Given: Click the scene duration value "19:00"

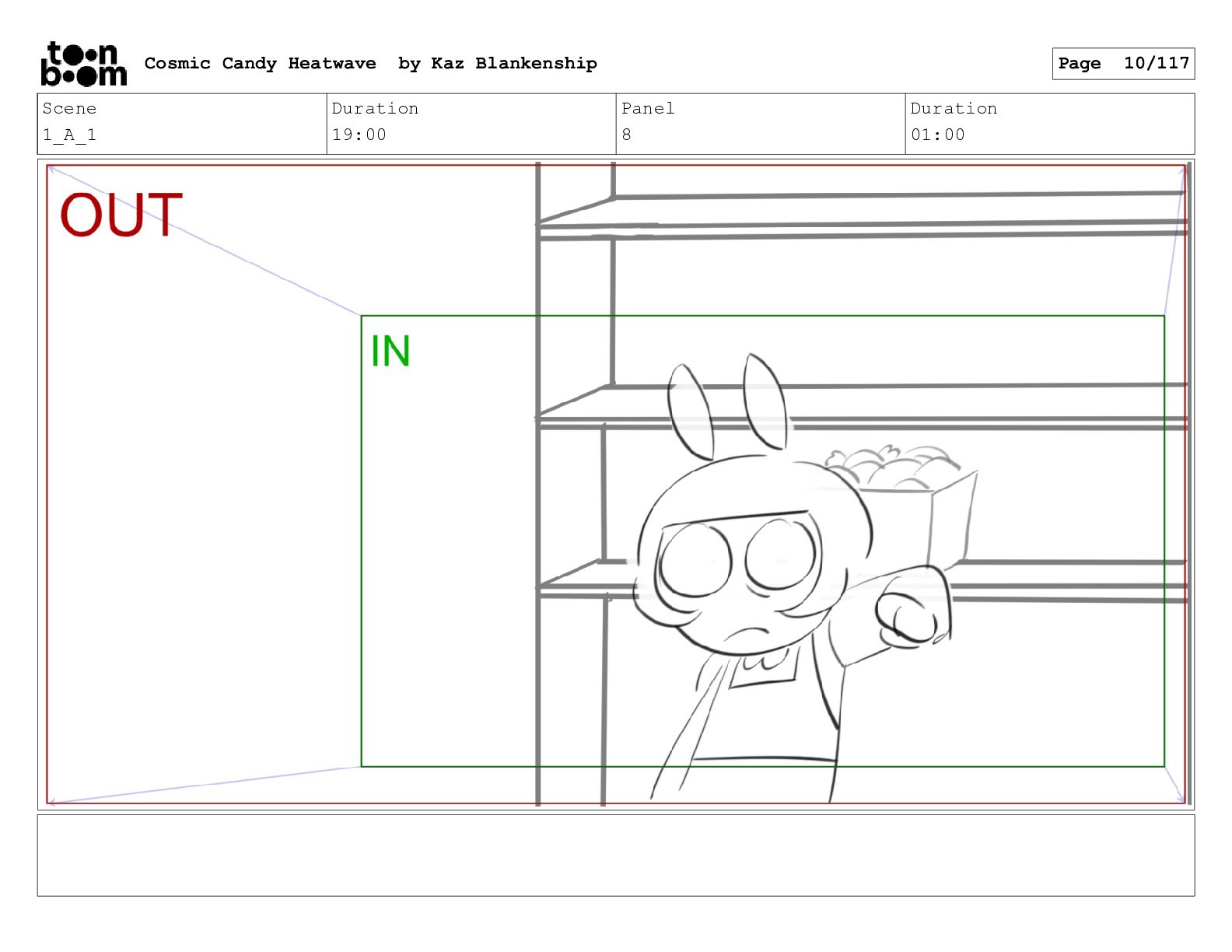Looking at the screenshot, I should (x=359, y=135).
